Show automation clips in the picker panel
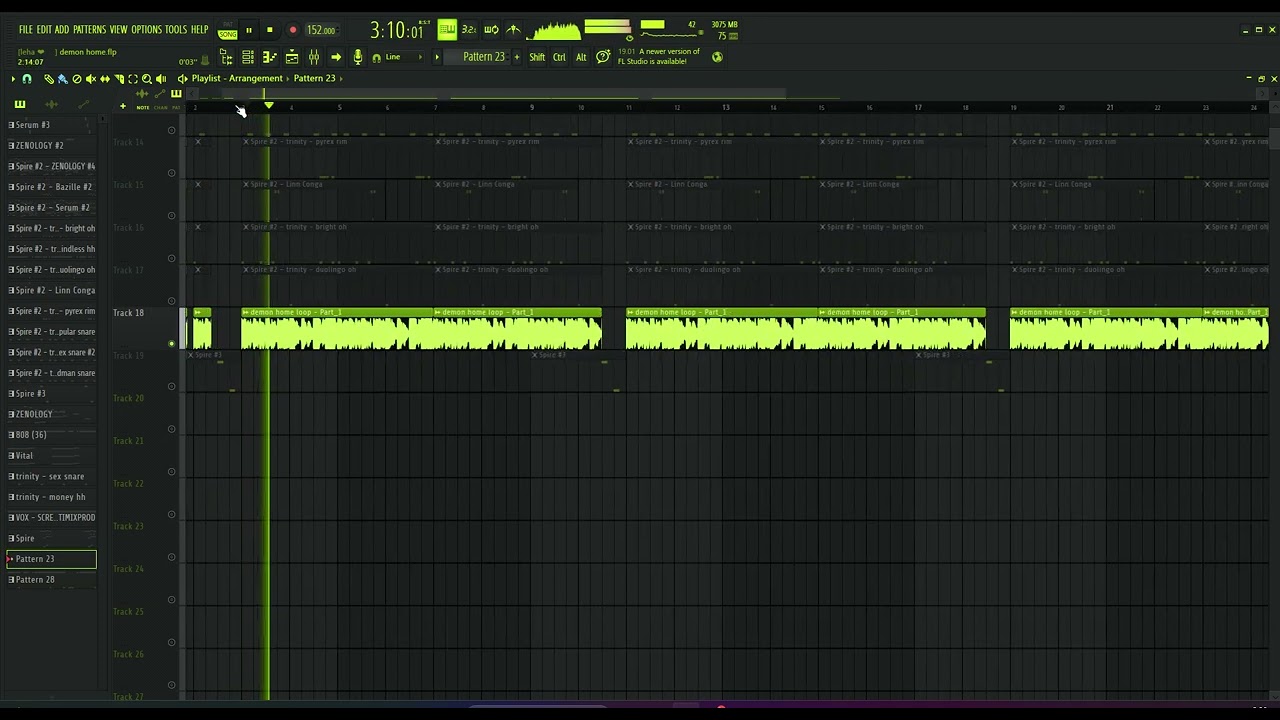The image size is (1280, 720). pos(84,104)
